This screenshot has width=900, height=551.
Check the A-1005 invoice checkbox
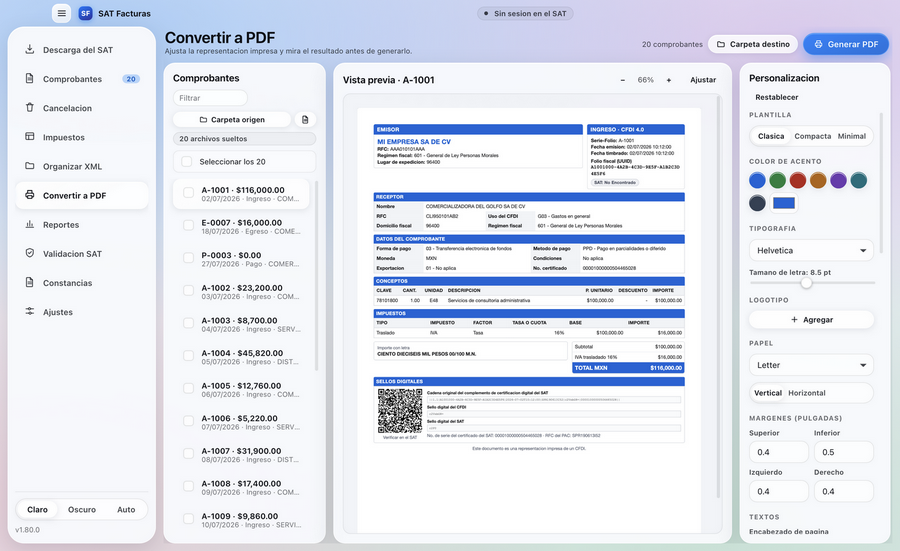click(188, 389)
